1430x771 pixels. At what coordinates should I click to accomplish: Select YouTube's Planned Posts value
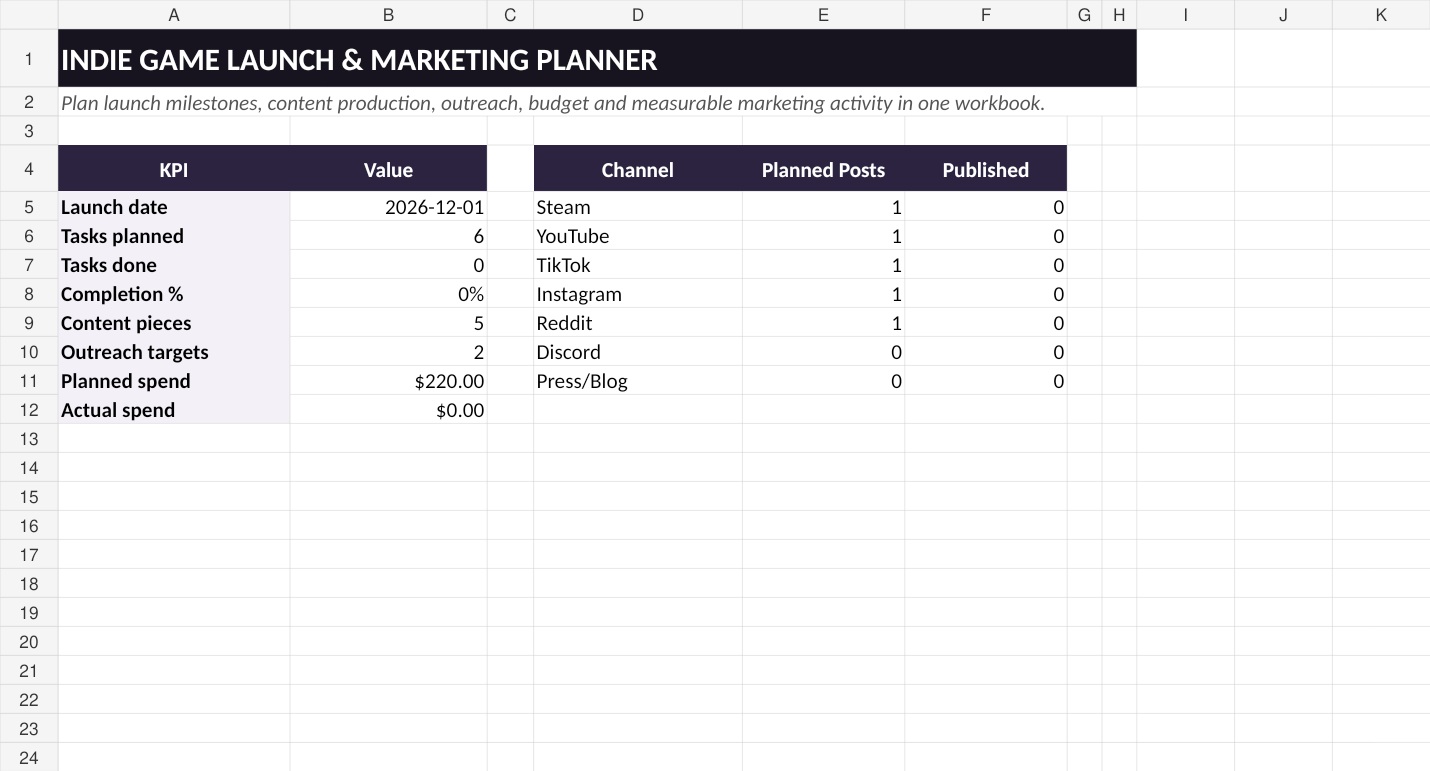point(823,236)
